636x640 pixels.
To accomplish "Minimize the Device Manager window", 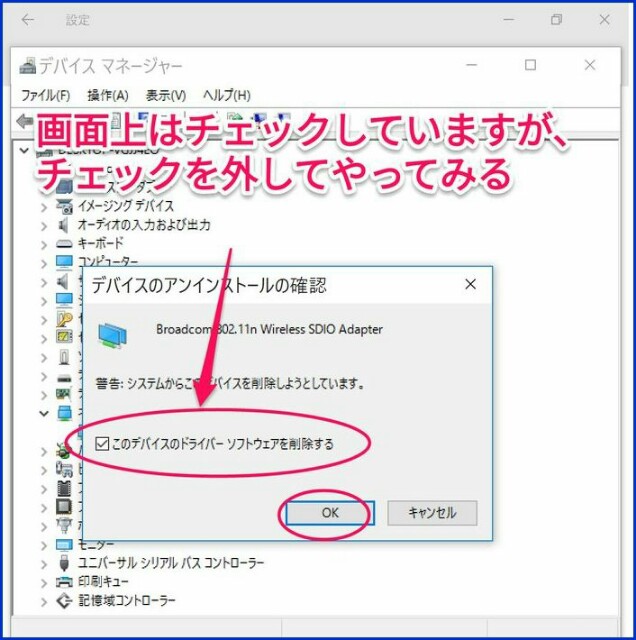I will point(471,65).
